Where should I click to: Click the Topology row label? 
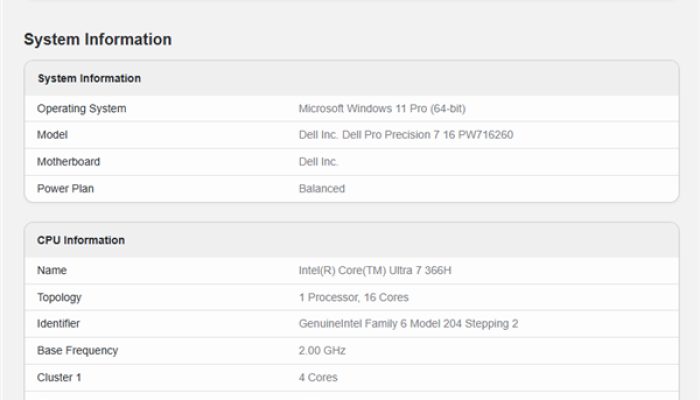(59, 297)
